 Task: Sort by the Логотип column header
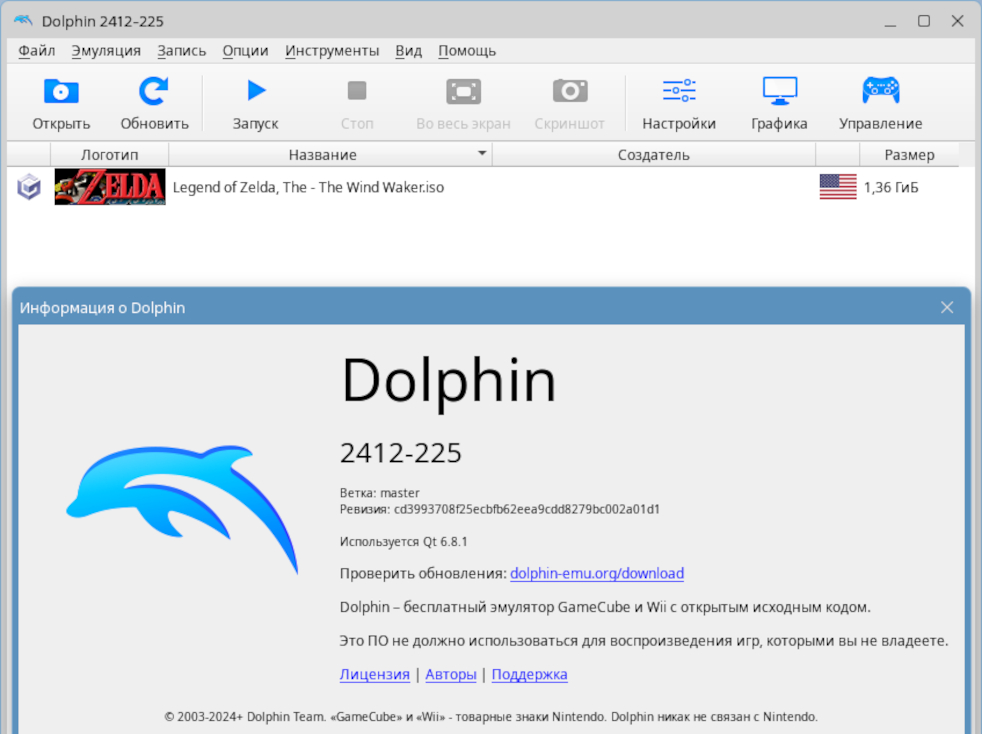tap(110, 155)
